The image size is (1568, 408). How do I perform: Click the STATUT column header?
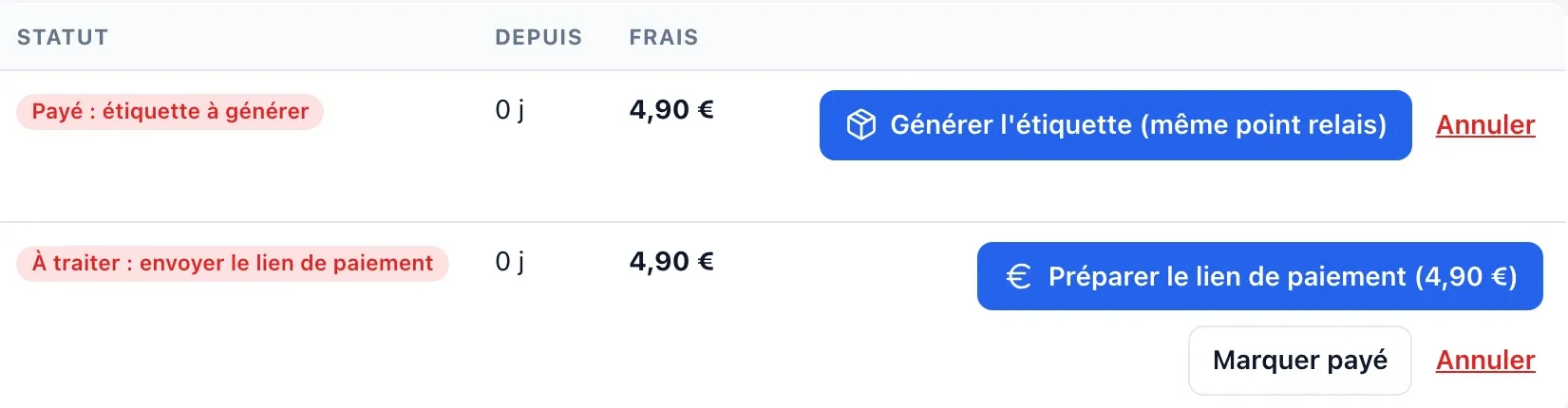pyautogui.click(x=63, y=37)
